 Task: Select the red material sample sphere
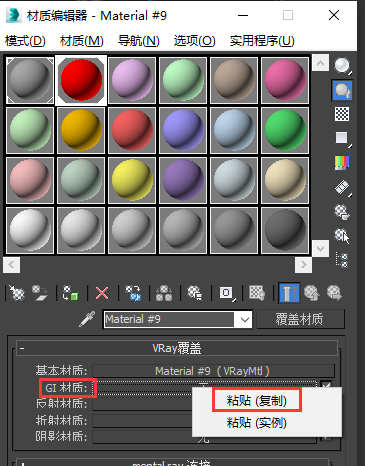[81, 80]
